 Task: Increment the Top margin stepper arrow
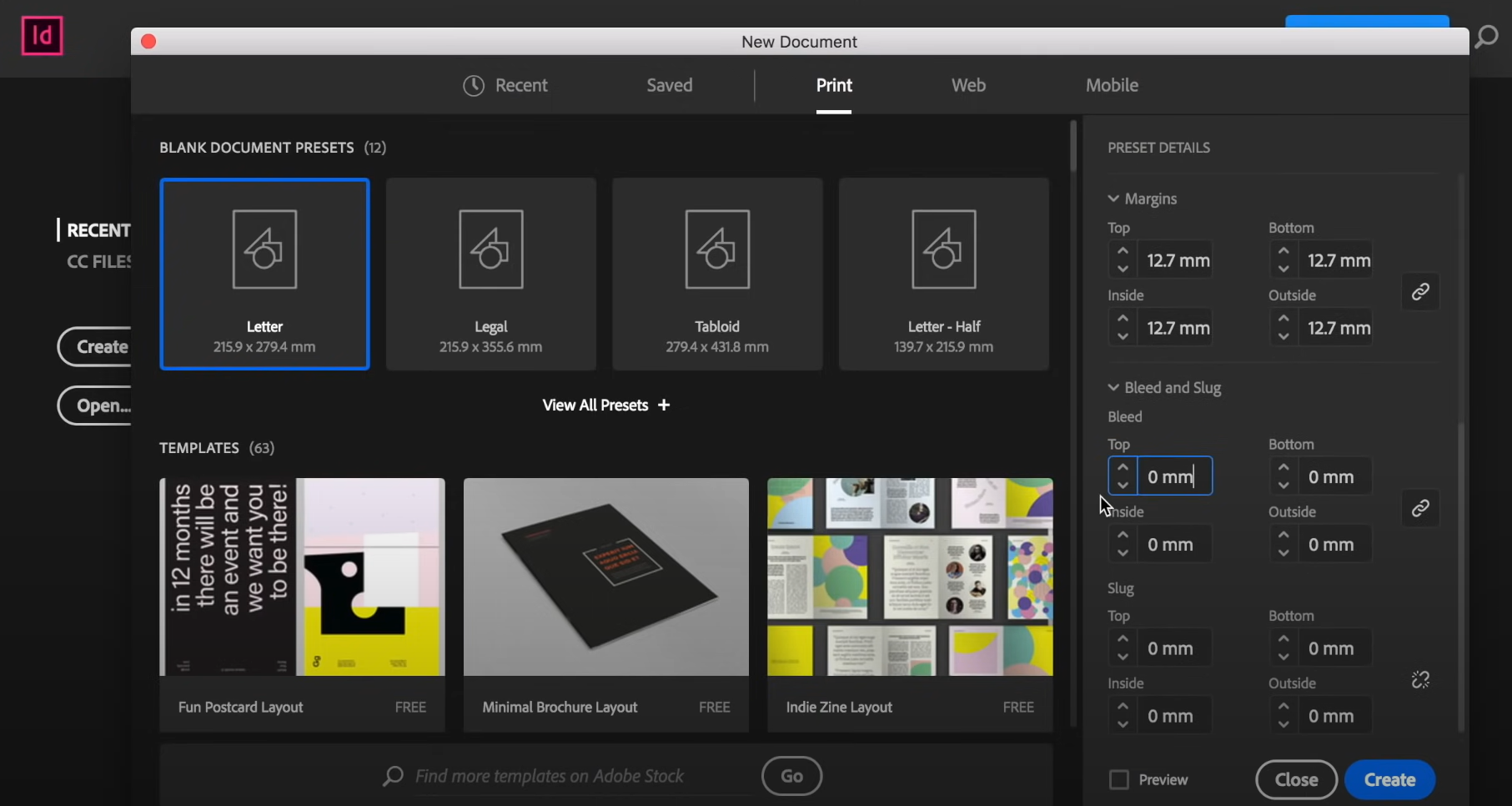point(1122,251)
